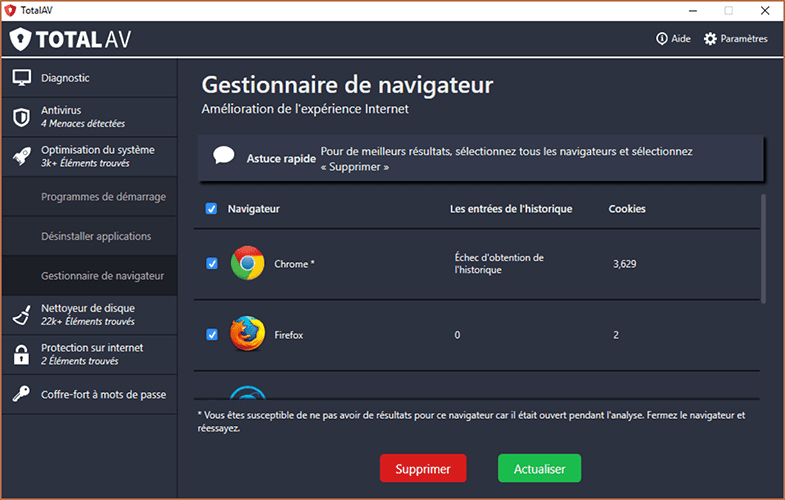The width and height of the screenshot is (785, 500).
Task: Click the padlock icon for internet protection
Action: (x=22, y=354)
